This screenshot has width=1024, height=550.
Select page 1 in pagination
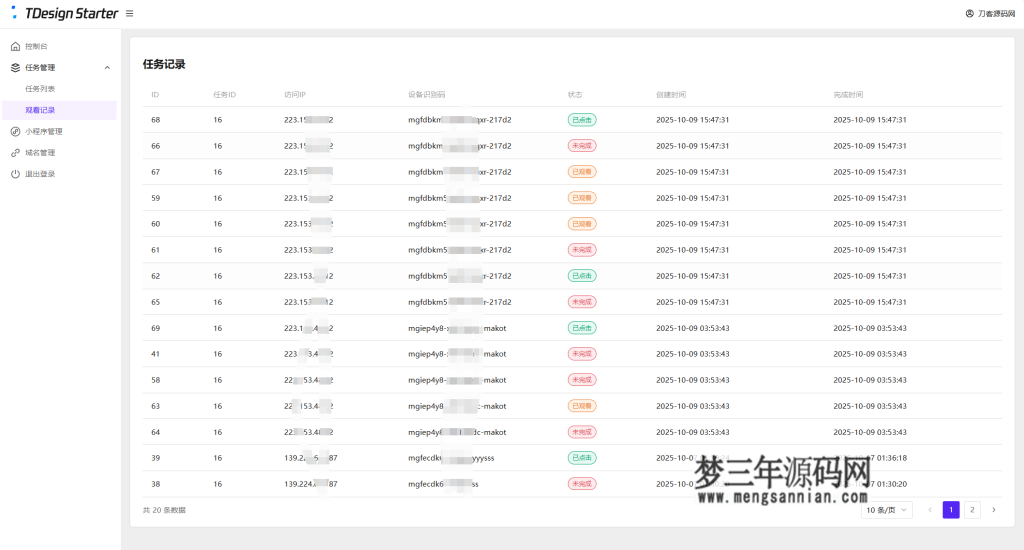pyautogui.click(x=951, y=510)
